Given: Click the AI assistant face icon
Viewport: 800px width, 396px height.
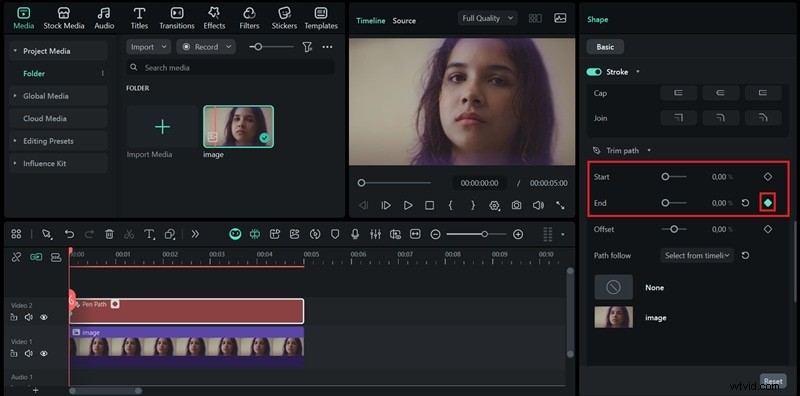Looking at the screenshot, I should pos(235,234).
